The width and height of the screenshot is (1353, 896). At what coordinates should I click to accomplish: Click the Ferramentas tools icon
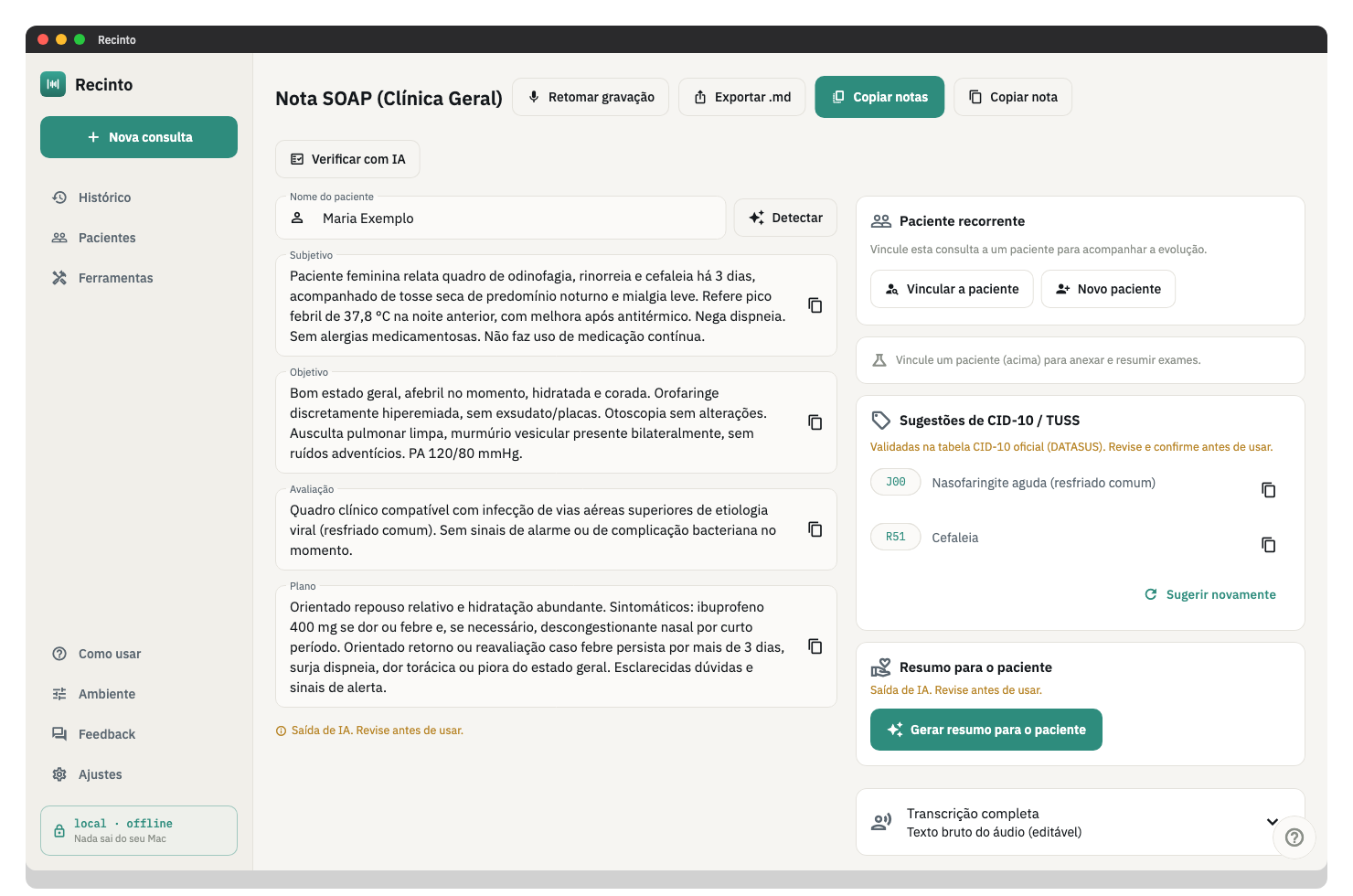59,278
